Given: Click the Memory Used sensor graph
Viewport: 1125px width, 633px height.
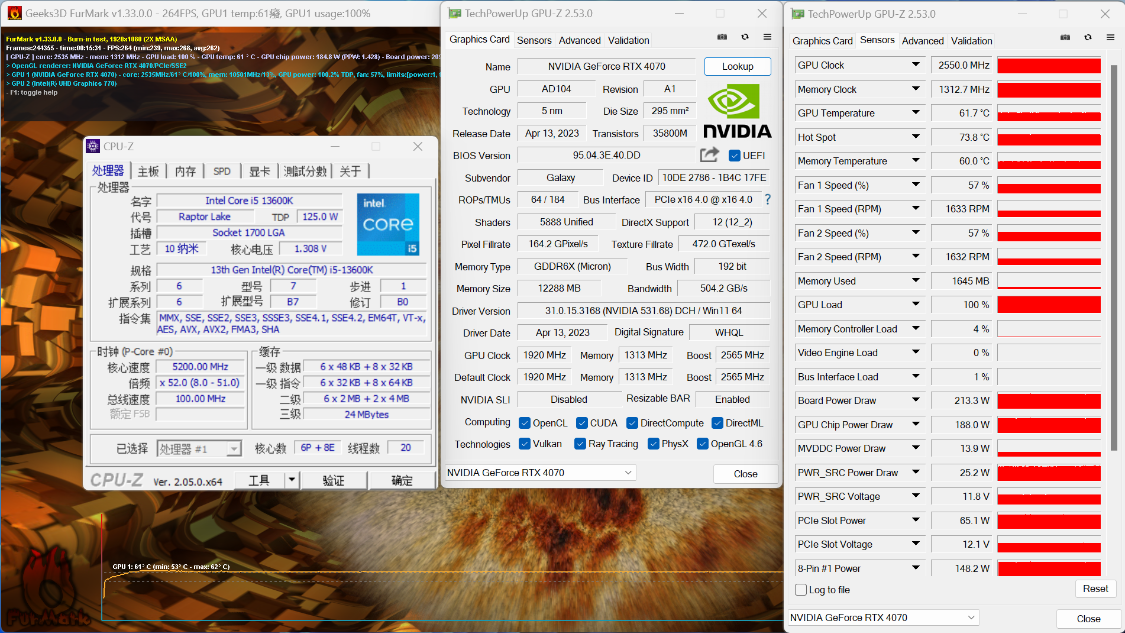Looking at the screenshot, I should click(1049, 281).
